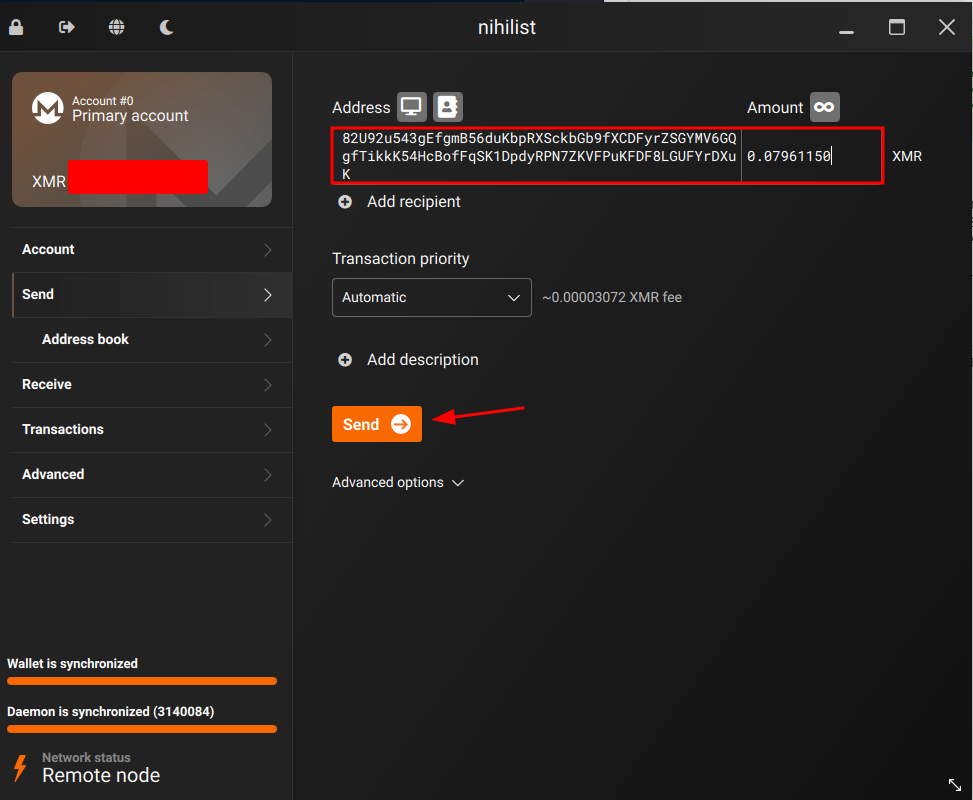Lock the wallet with the padlock icon
This screenshot has height=800, width=973.
point(16,27)
